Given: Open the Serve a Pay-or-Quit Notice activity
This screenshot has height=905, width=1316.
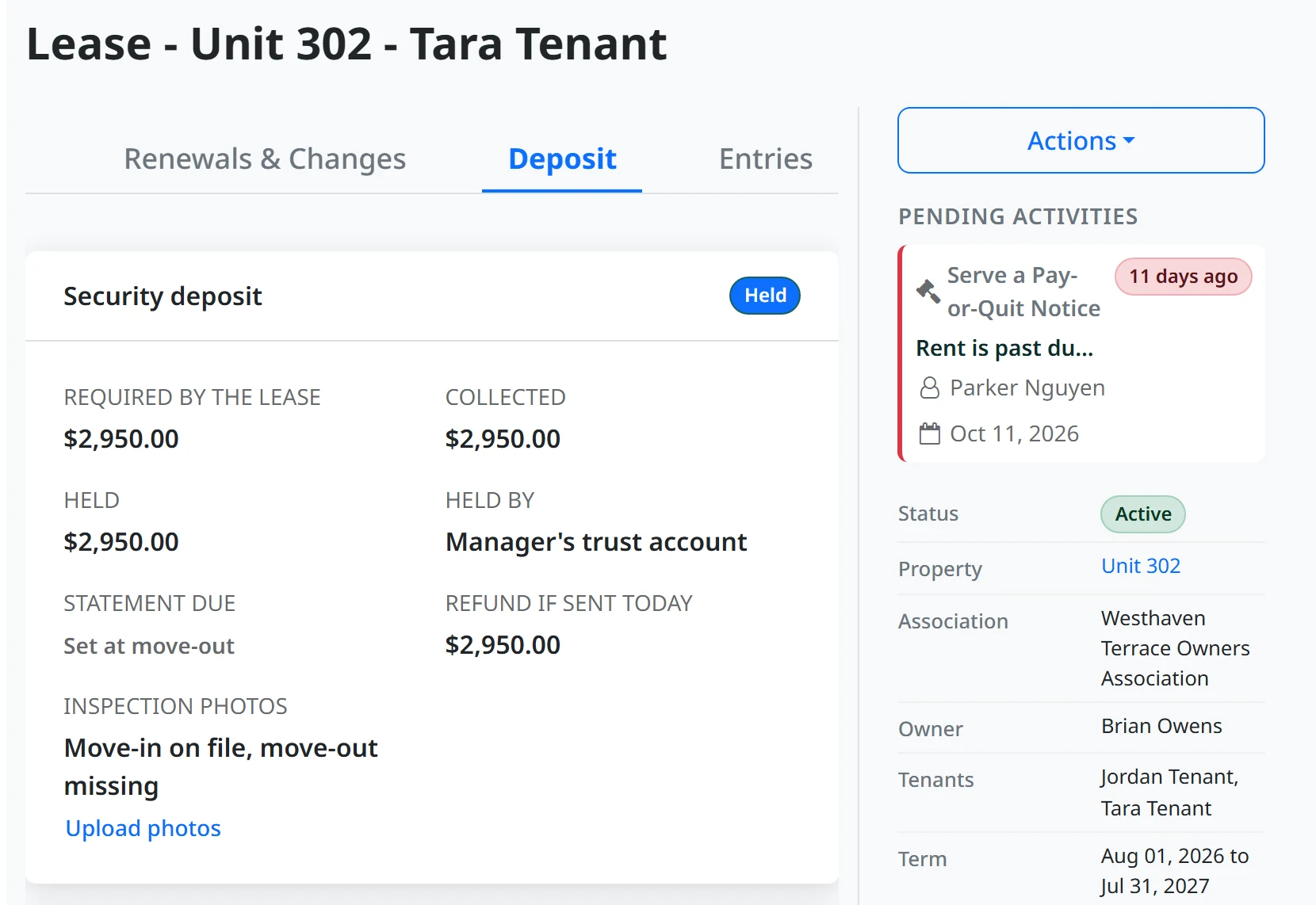Looking at the screenshot, I should (1023, 292).
